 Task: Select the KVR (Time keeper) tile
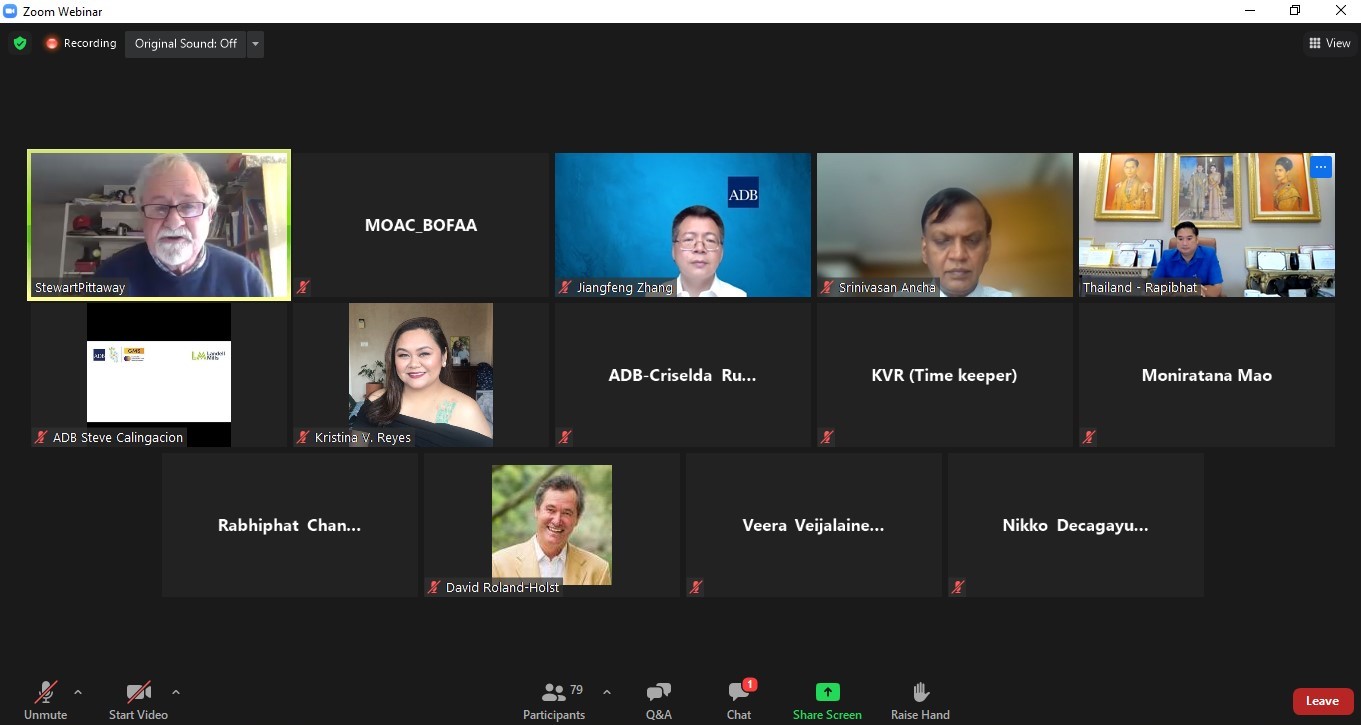pyautogui.click(x=945, y=375)
